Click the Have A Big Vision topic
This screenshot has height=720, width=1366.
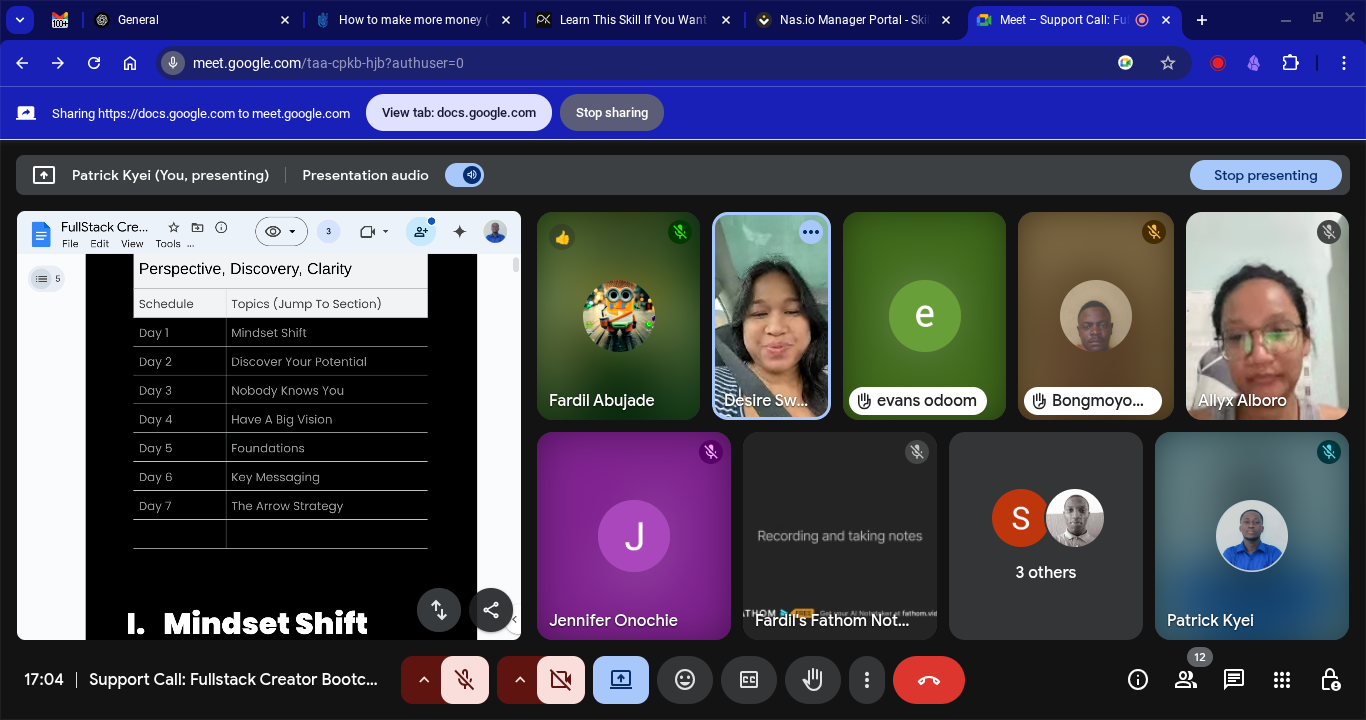coord(282,419)
